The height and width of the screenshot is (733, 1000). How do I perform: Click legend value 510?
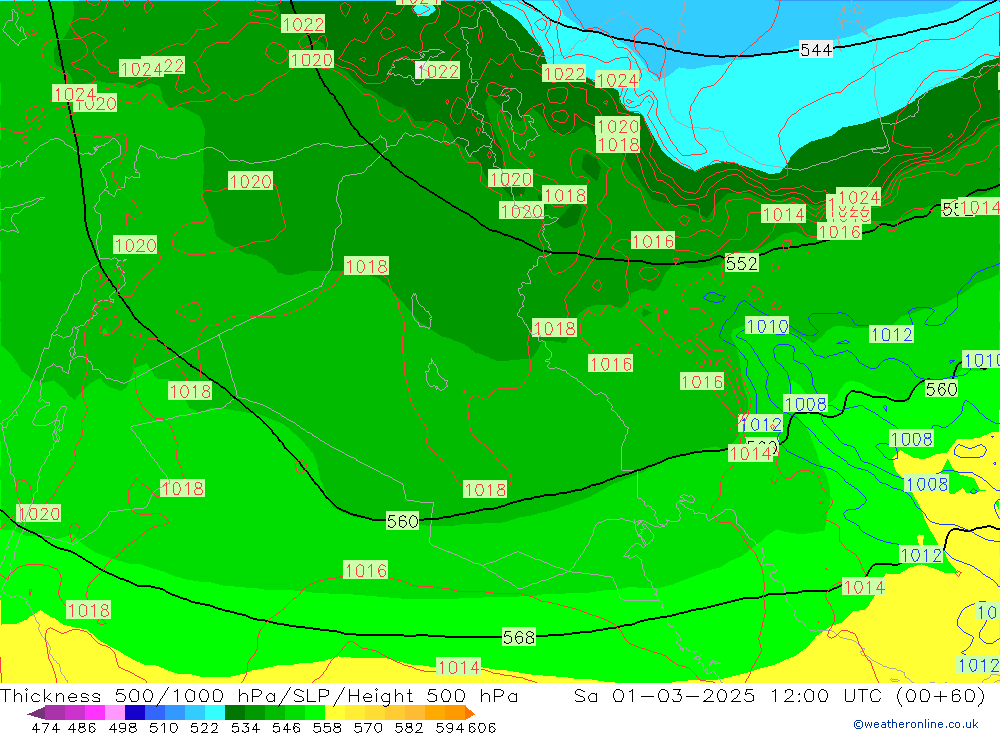(x=163, y=727)
